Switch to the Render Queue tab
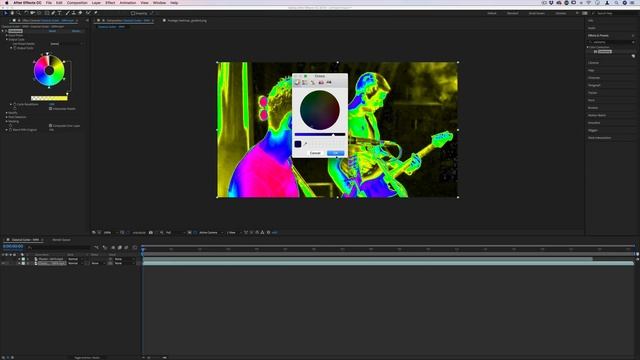Image resolution: width=640 pixels, height=360 pixels. (x=61, y=240)
